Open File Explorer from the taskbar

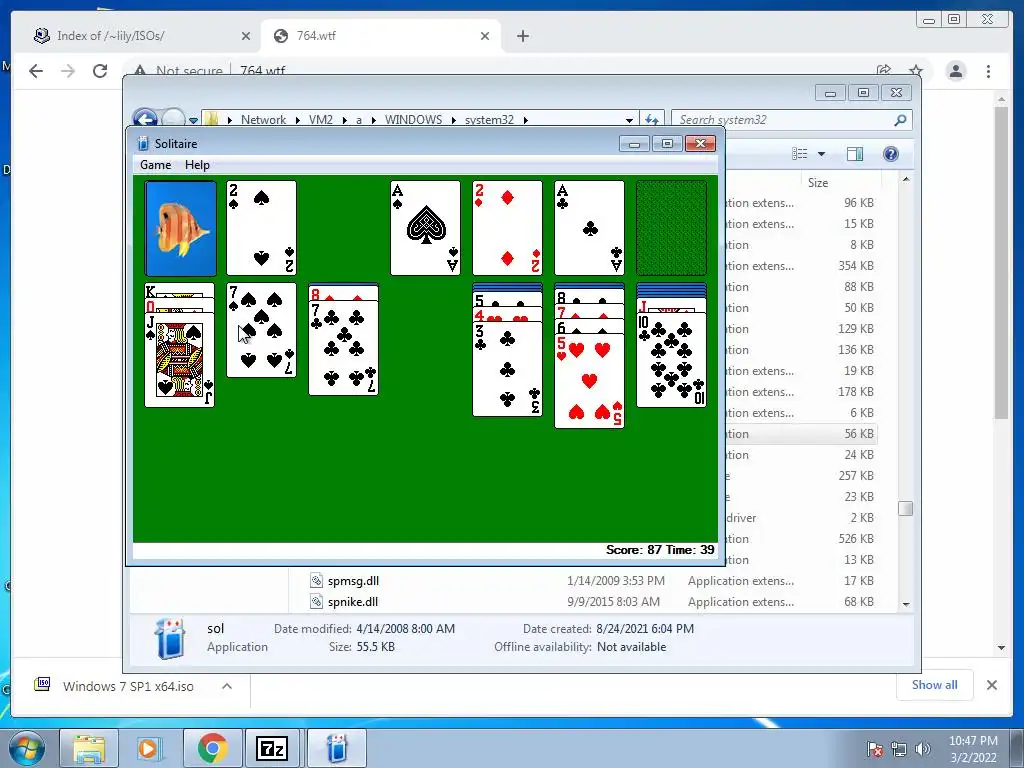(x=89, y=748)
